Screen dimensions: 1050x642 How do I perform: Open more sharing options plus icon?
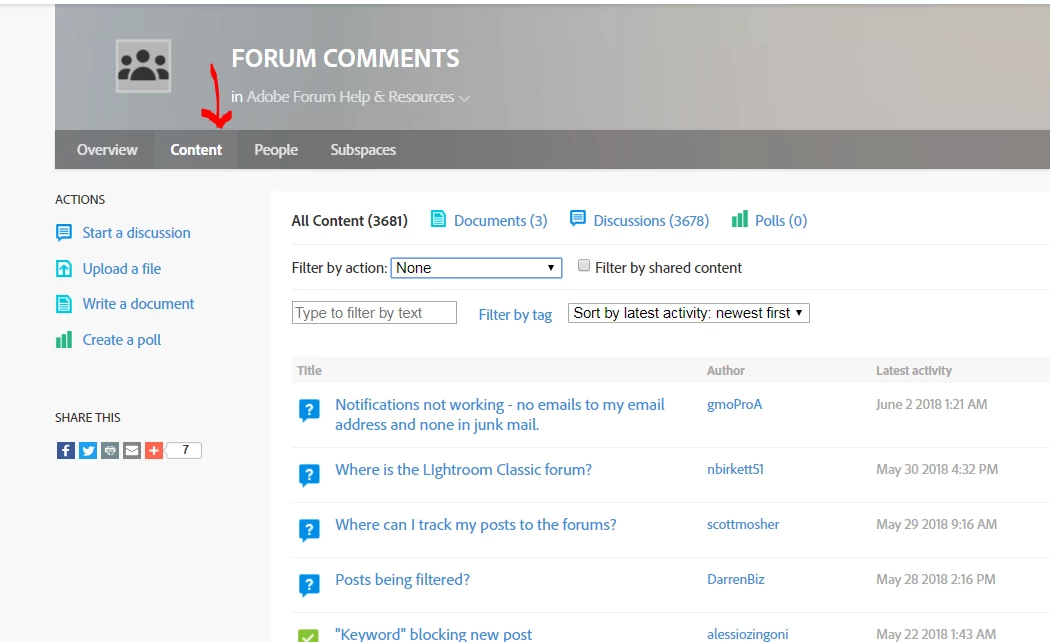[154, 451]
